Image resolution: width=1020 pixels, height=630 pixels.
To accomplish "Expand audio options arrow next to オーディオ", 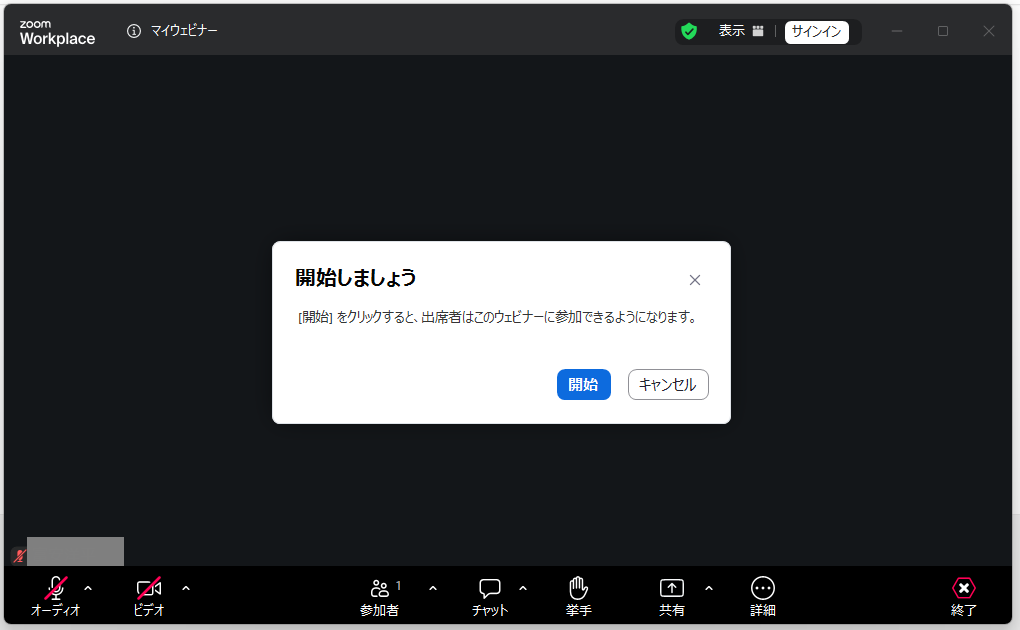I will [88, 588].
